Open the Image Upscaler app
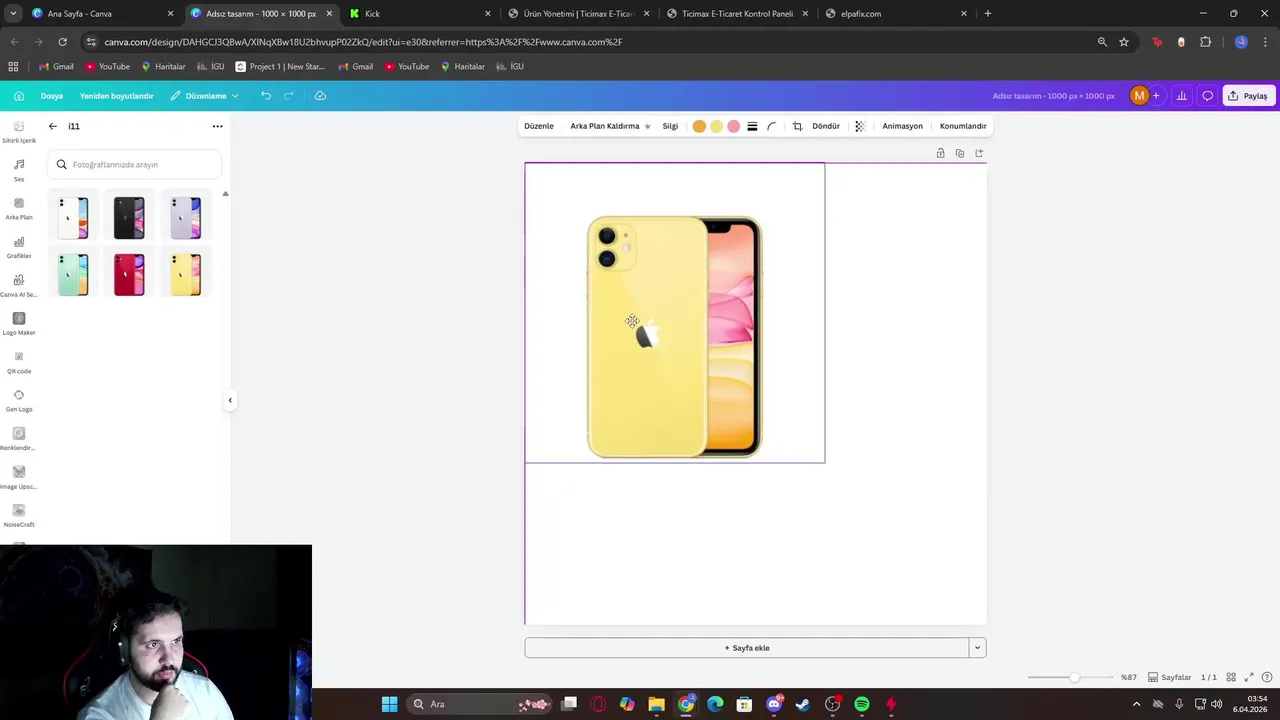 (18, 477)
